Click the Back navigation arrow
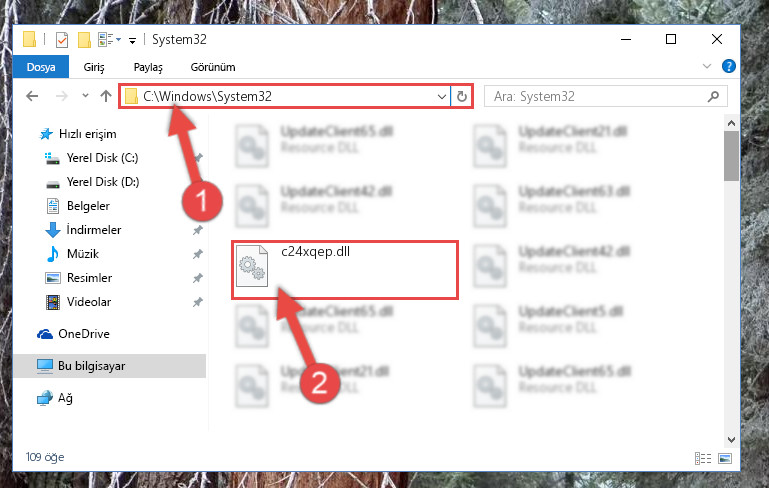 click(32, 96)
